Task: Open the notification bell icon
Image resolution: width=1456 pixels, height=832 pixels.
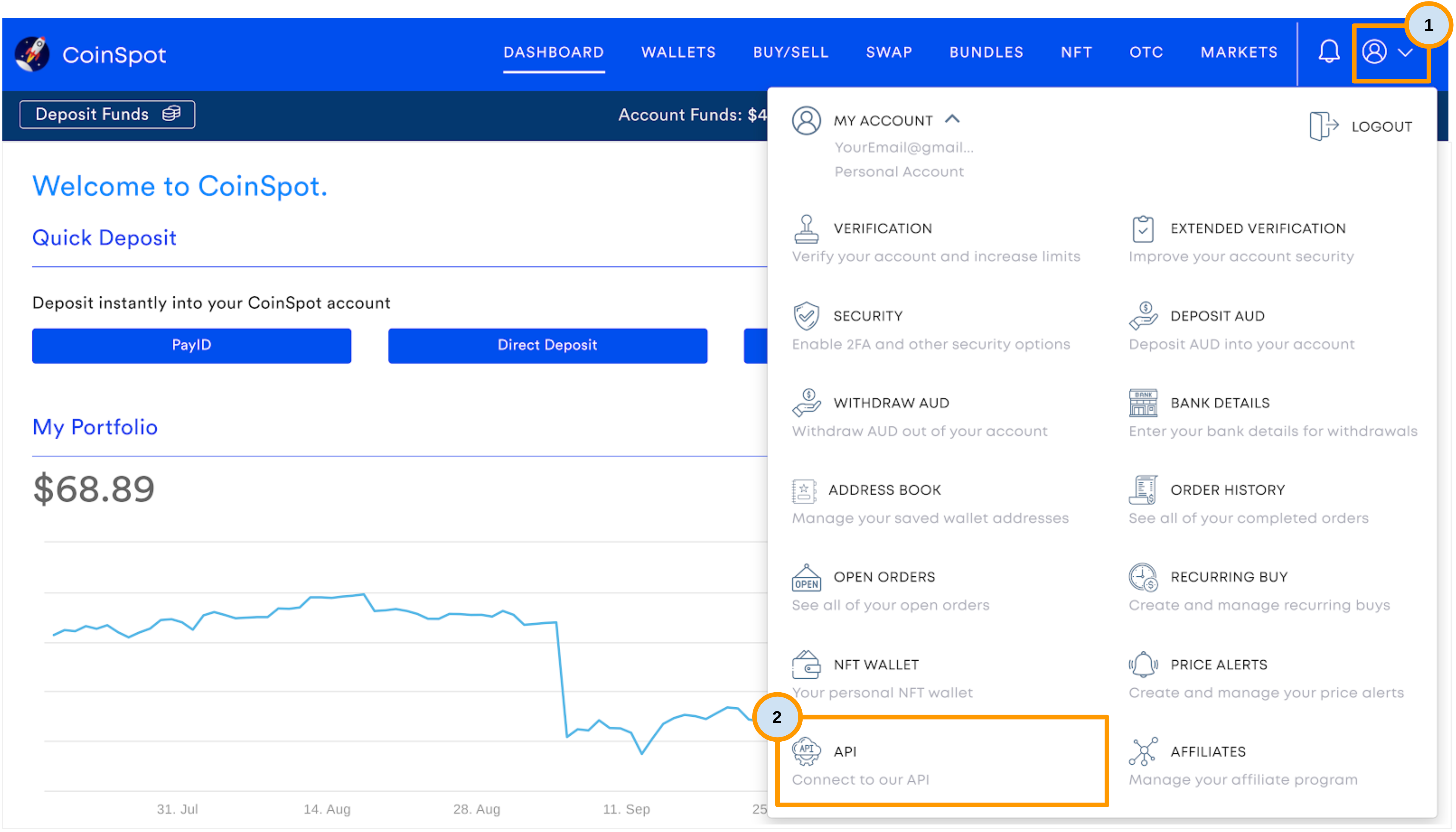Action: [1329, 52]
